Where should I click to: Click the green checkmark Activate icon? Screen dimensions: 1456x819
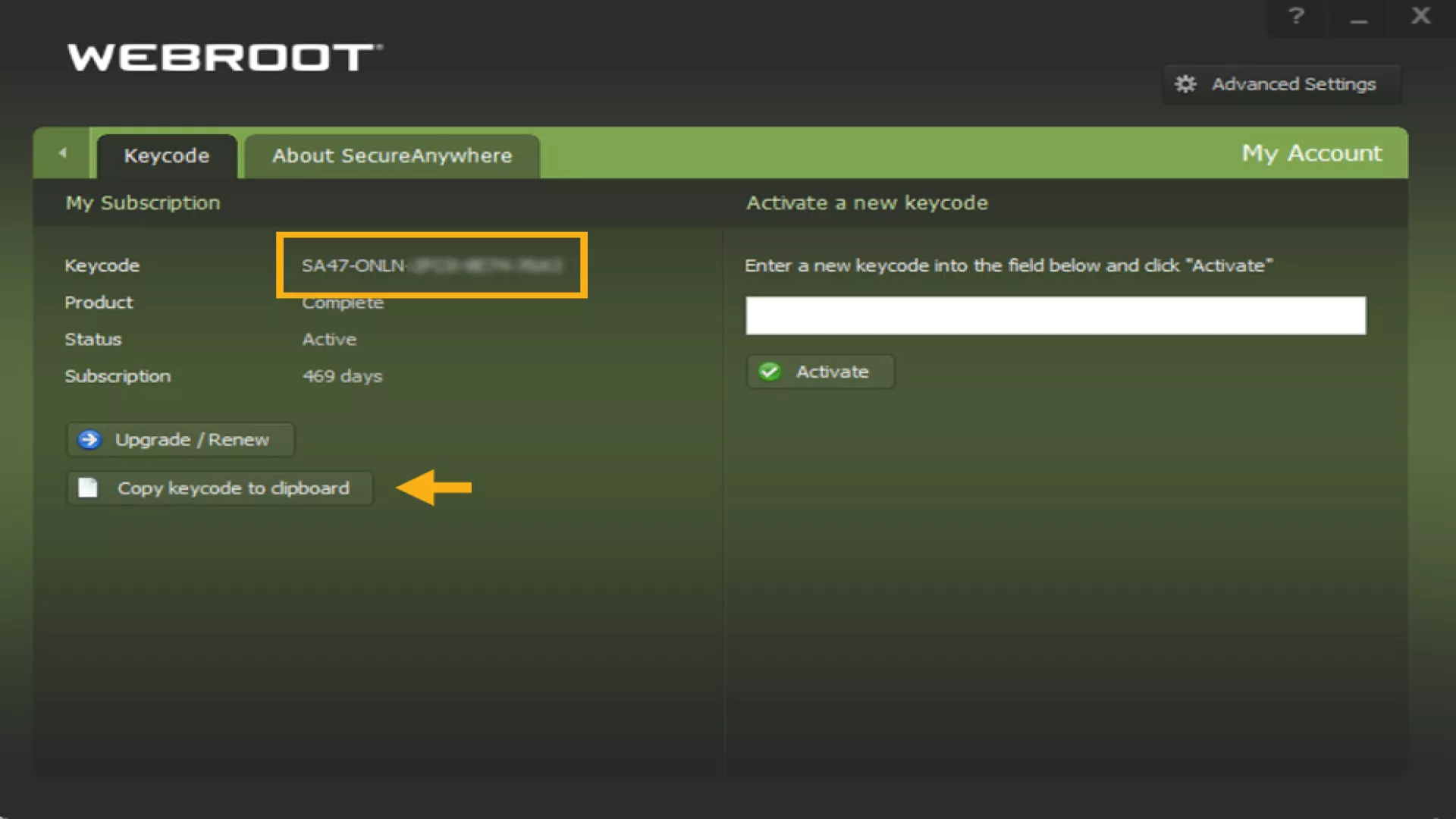(769, 372)
